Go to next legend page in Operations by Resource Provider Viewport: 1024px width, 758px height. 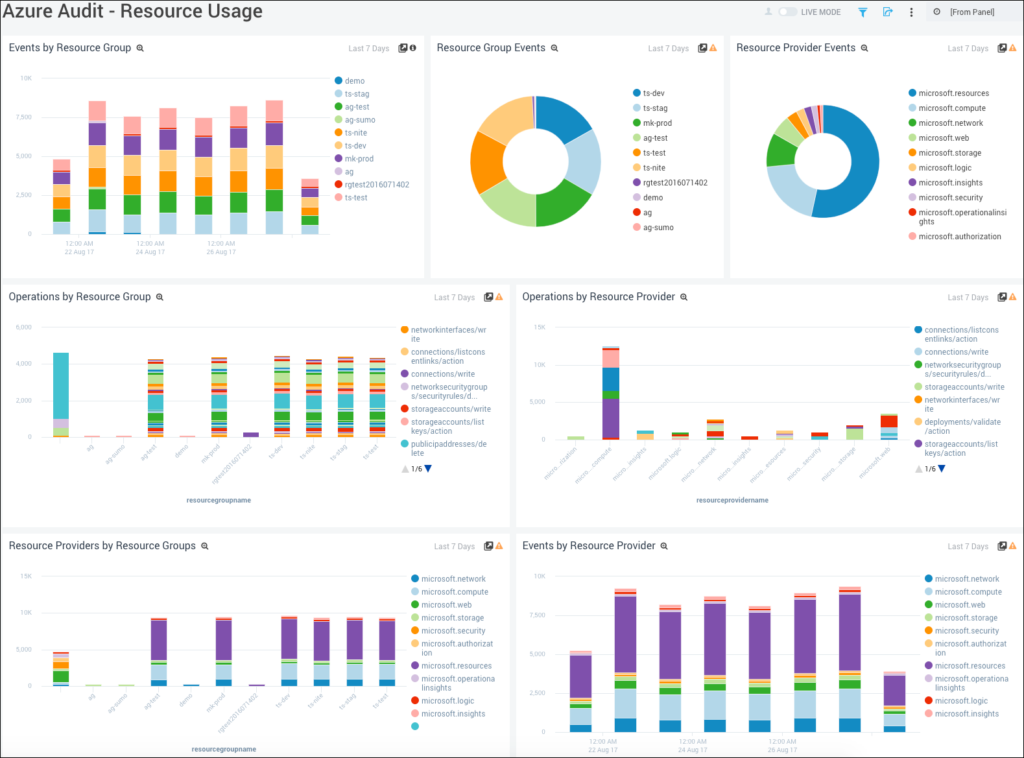942,469
